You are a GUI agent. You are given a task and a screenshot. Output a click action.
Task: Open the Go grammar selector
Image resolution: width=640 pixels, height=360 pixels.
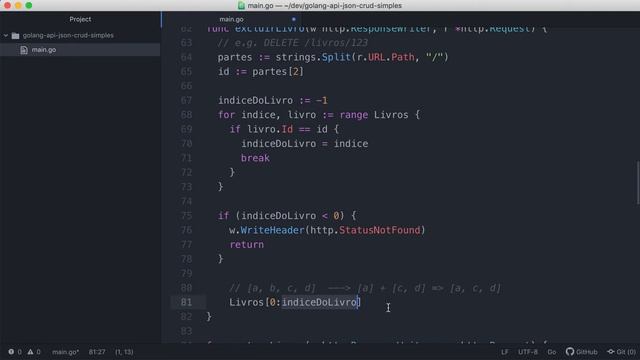[x=552, y=352]
